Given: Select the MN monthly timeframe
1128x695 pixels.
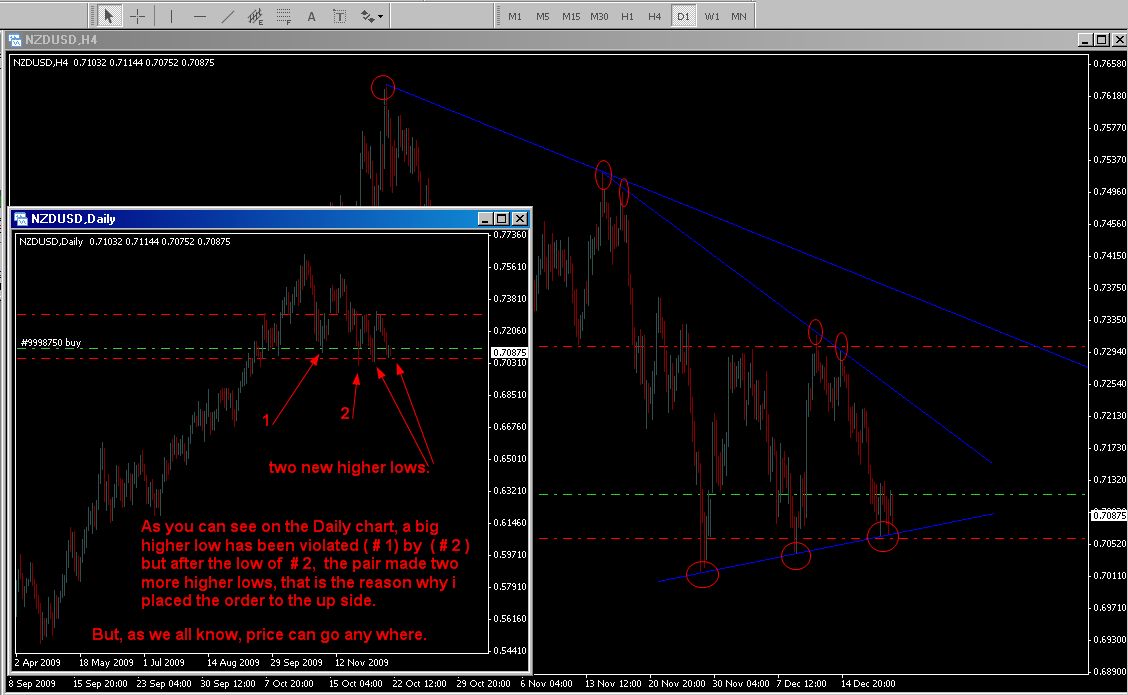Looking at the screenshot, I should tap(738, 16).
